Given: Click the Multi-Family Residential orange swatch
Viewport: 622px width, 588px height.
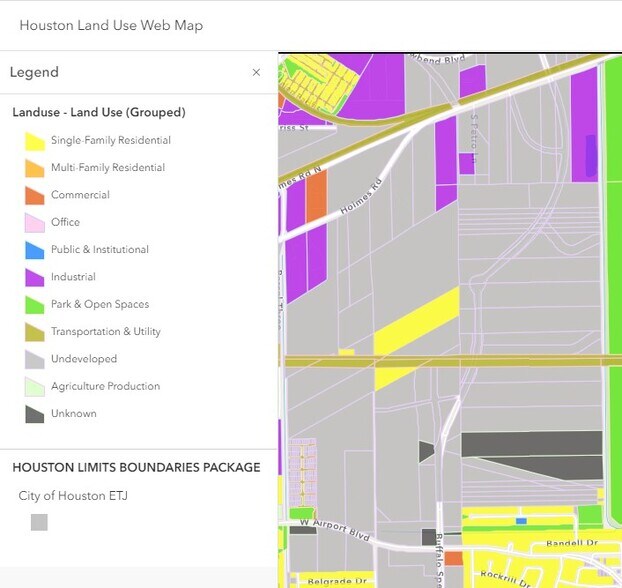Looking at the screenshot, I should point(34,168).
